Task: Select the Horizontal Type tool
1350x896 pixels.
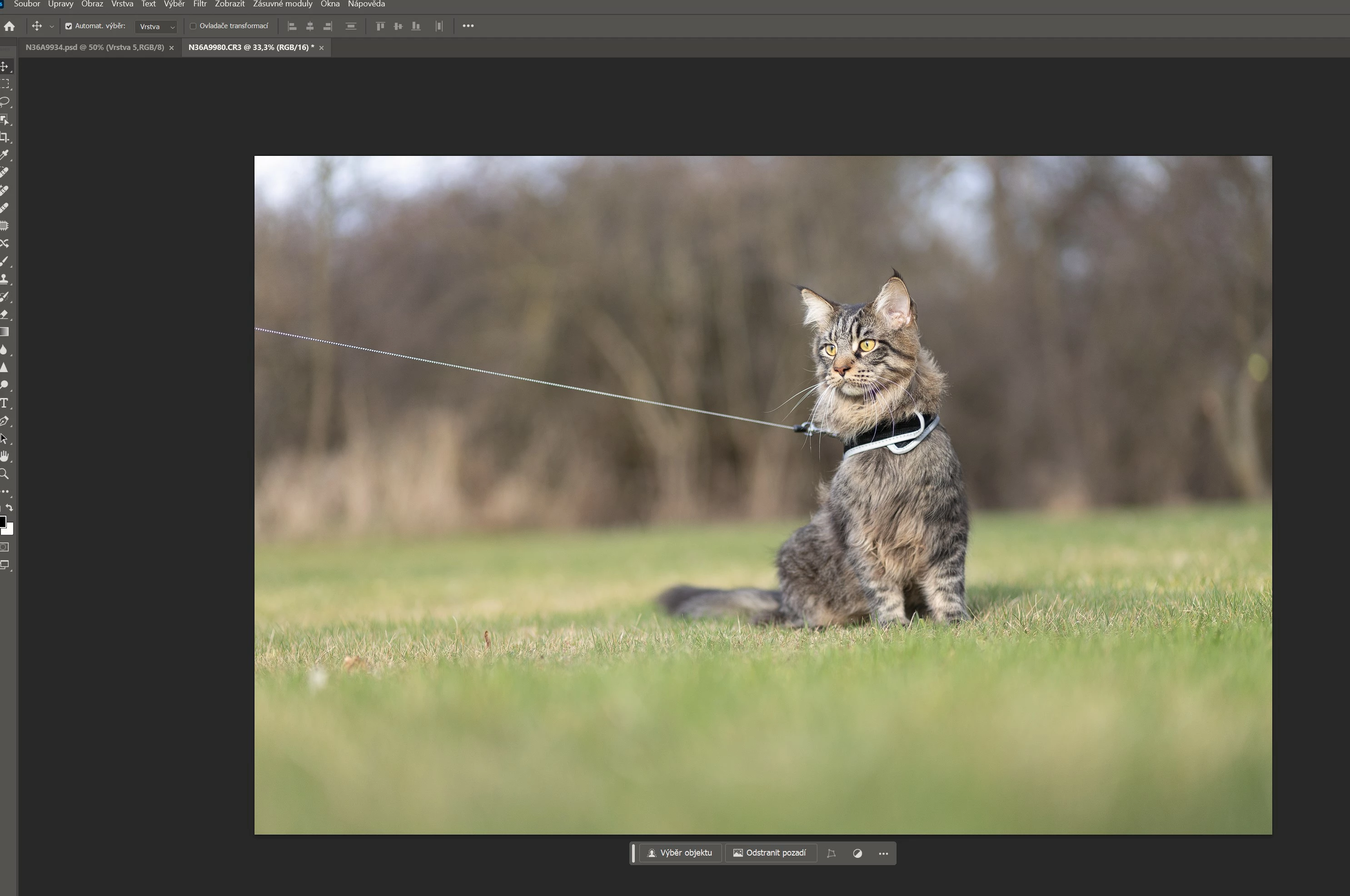Action: [5, 403]
